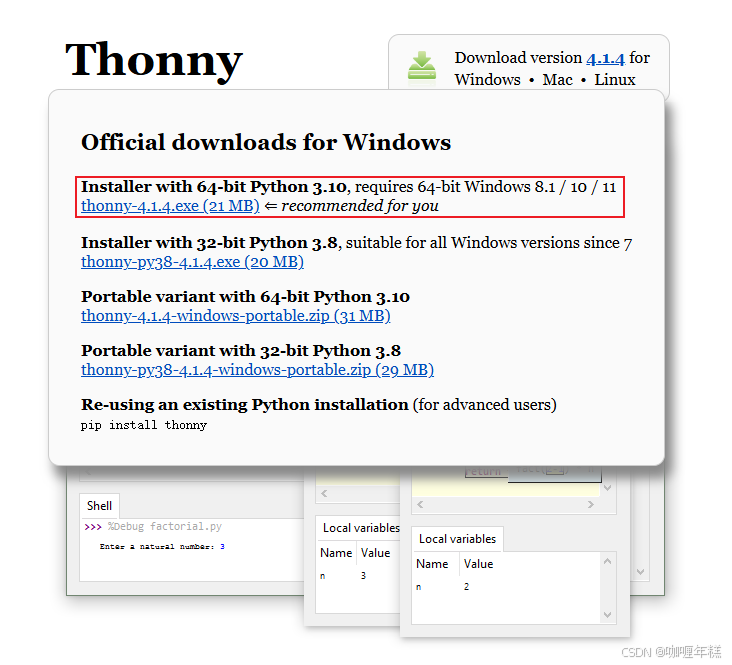Open the right Local variables tab

(x=457, y=539)
